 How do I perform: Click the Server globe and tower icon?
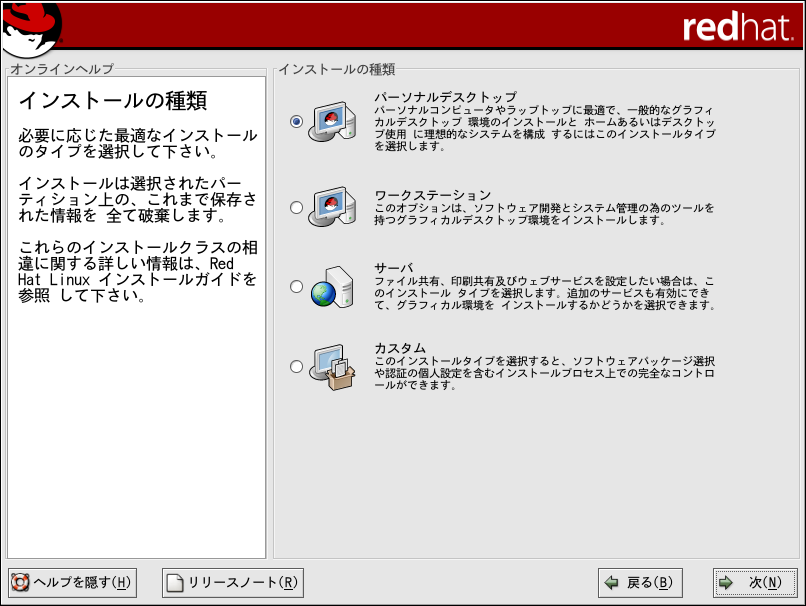point(329,286)
